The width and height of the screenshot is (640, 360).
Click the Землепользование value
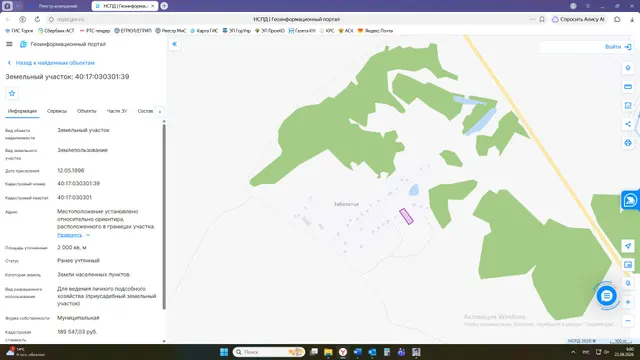coord(82,150)
